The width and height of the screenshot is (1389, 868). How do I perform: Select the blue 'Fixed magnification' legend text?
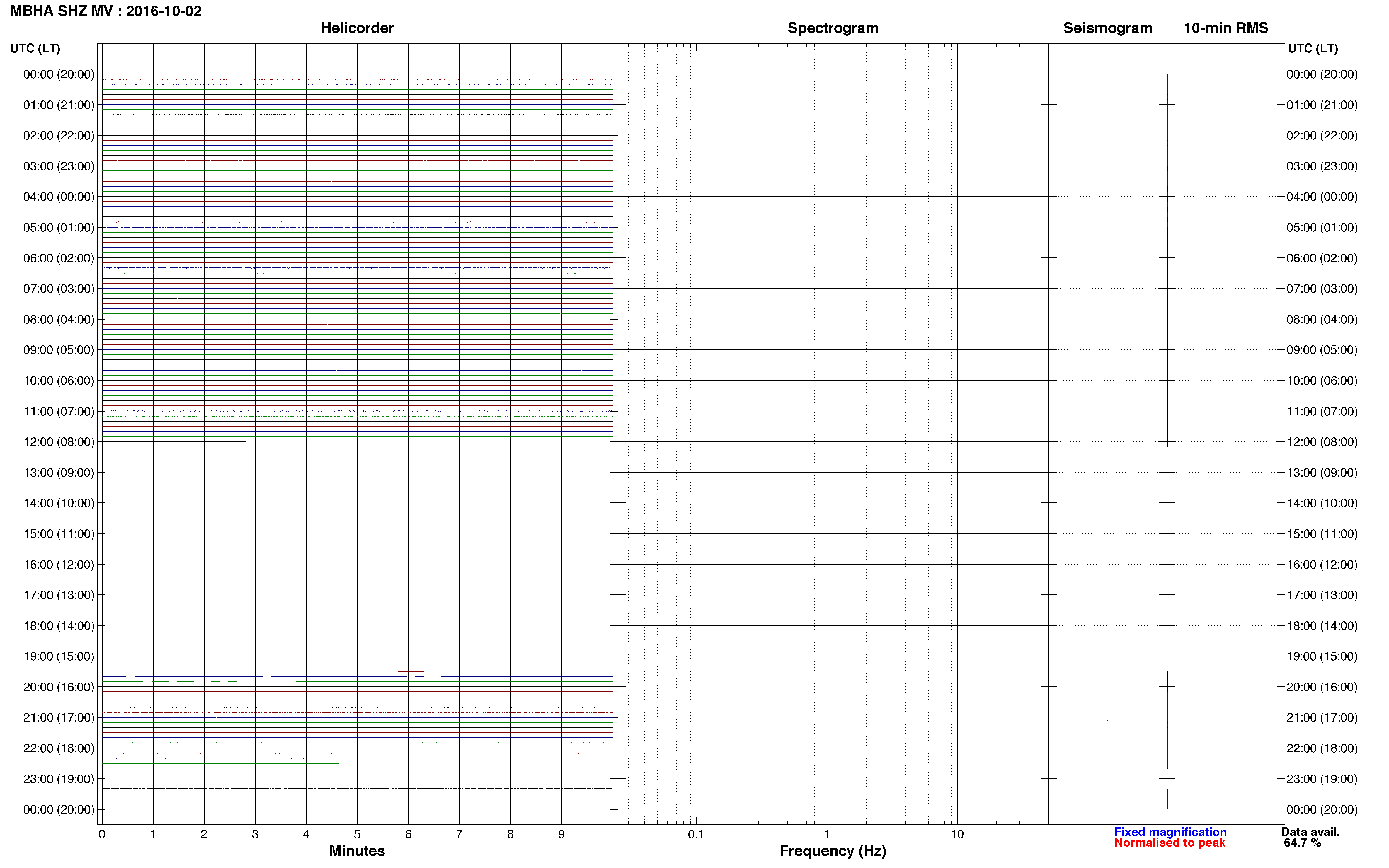pyautogui.click(x=1170, y=832)
